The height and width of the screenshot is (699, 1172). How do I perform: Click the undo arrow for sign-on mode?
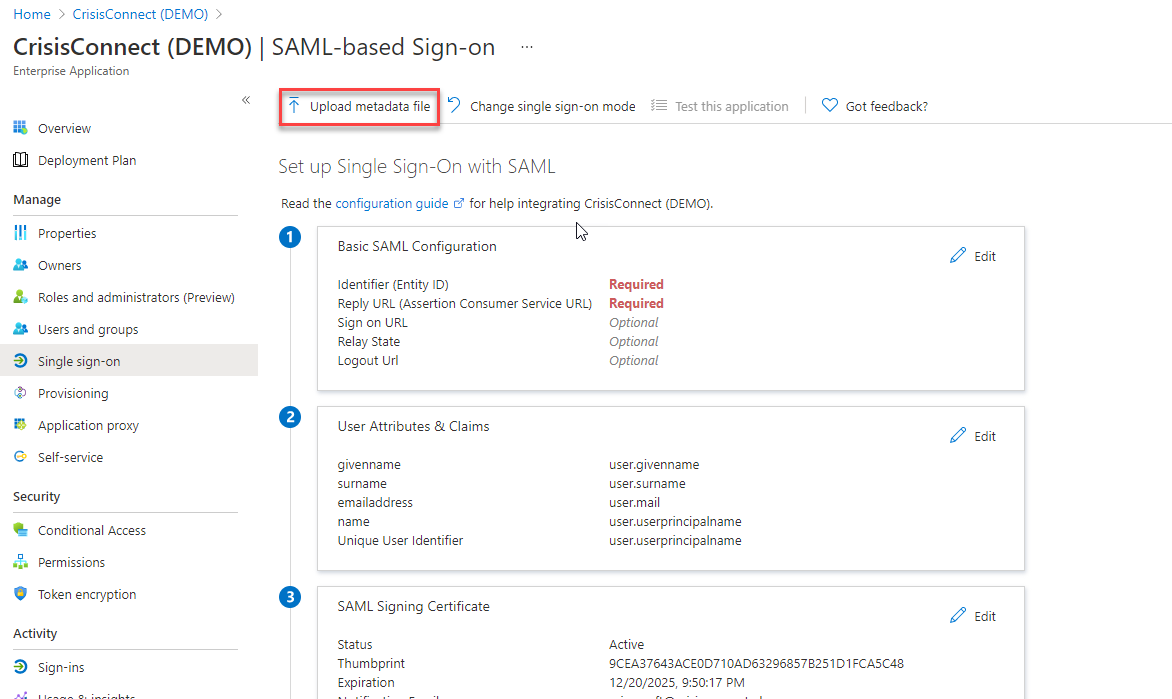click(x=454, y=105)
